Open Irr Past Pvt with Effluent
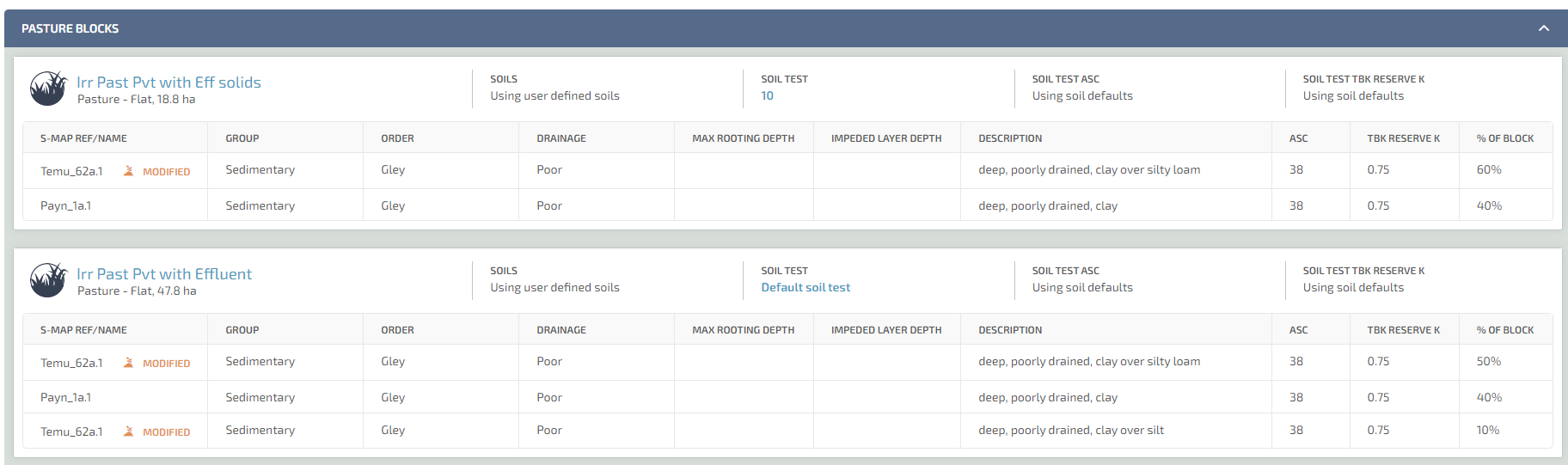 164,273
